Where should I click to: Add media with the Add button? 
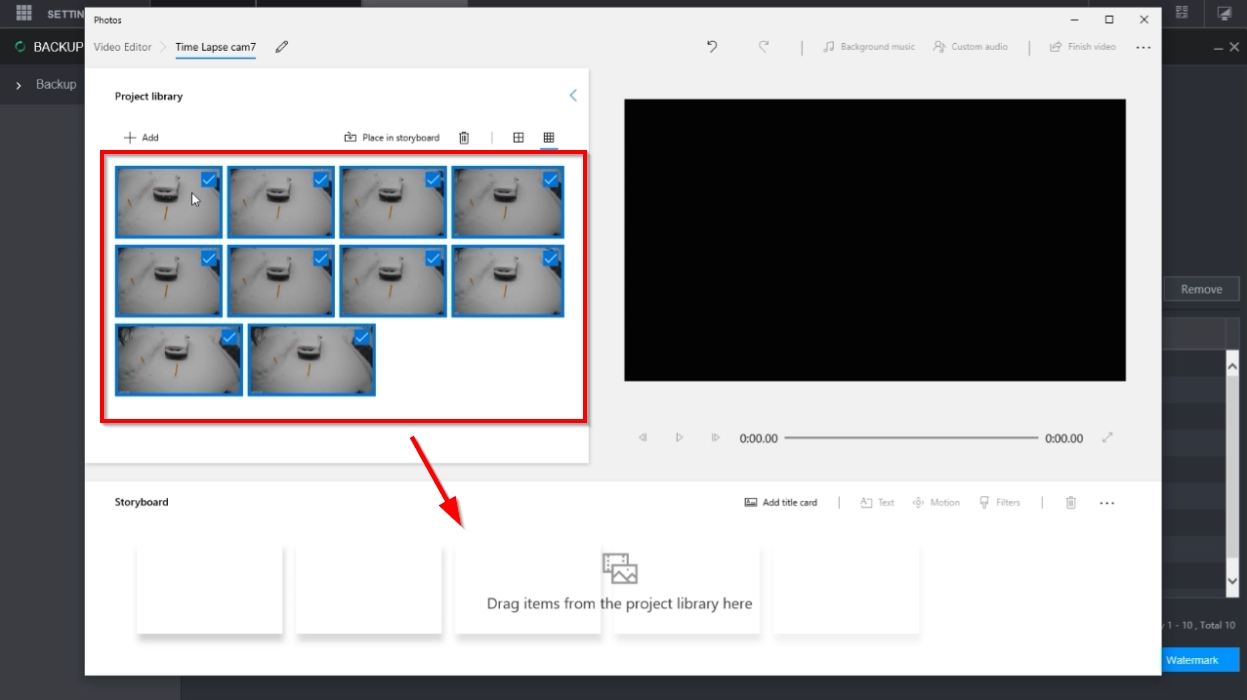tap(141, 138)
